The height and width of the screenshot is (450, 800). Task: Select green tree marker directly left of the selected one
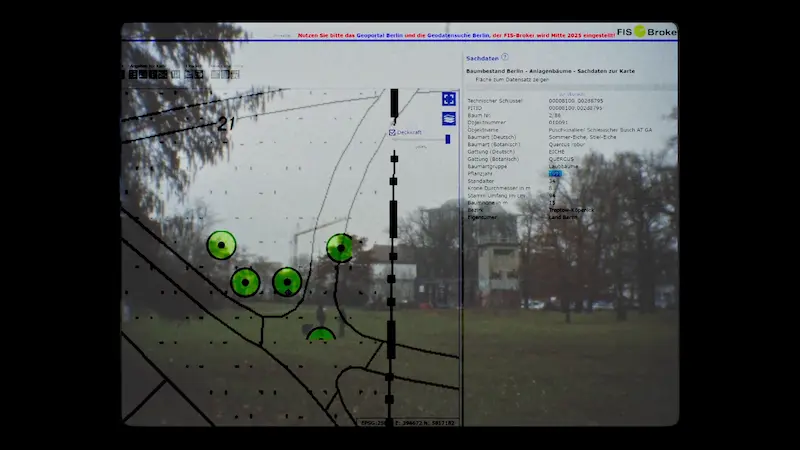245,282
